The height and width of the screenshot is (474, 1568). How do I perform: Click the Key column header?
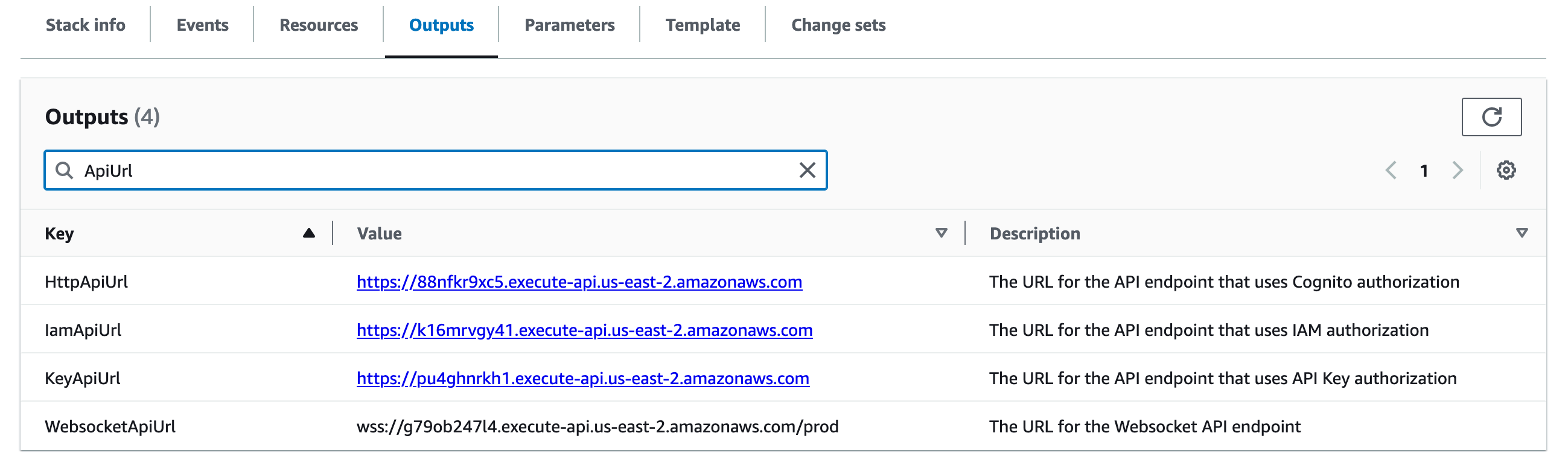coord(59,233)
